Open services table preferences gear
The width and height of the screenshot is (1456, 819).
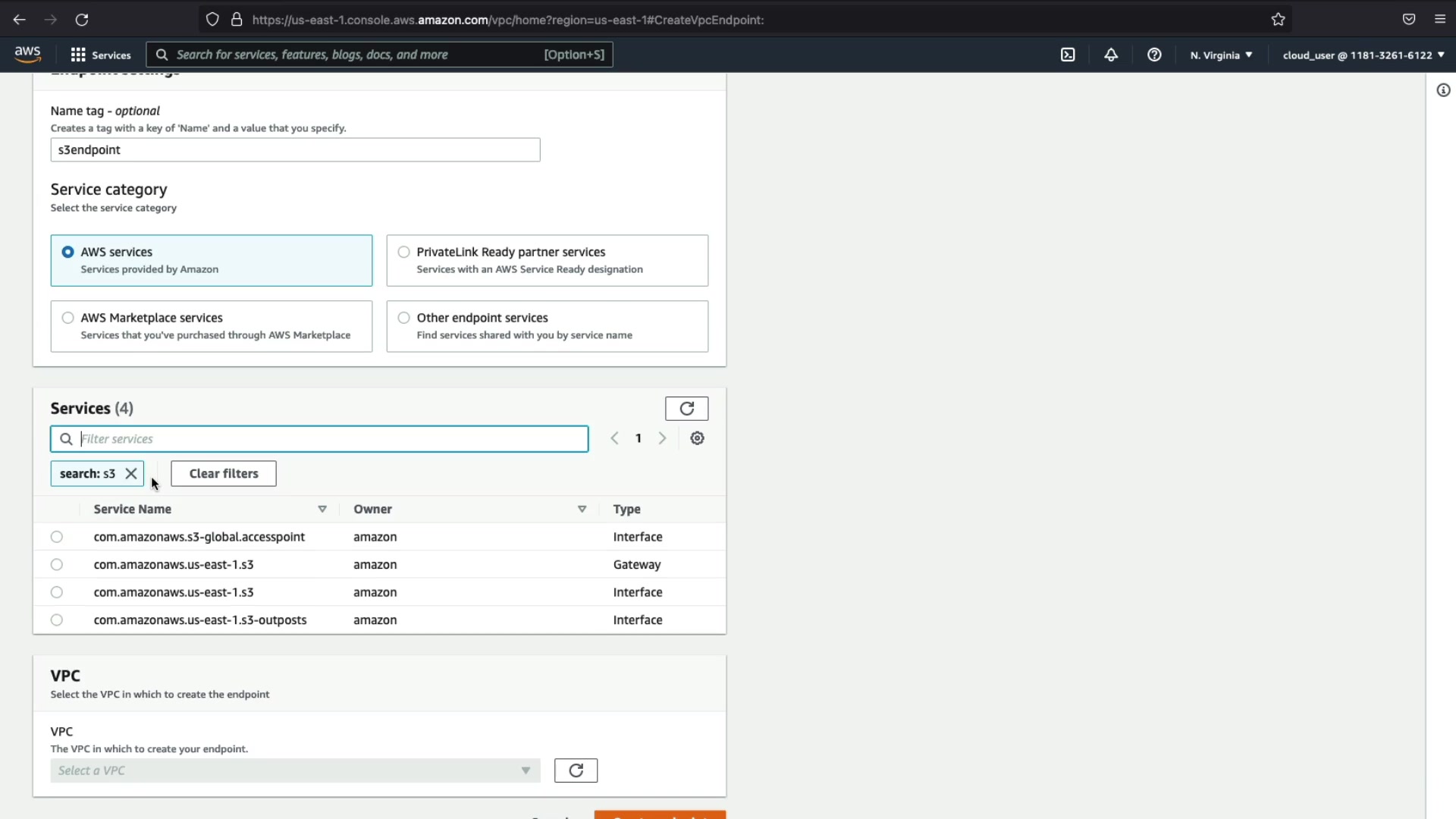tap(697, 438)
